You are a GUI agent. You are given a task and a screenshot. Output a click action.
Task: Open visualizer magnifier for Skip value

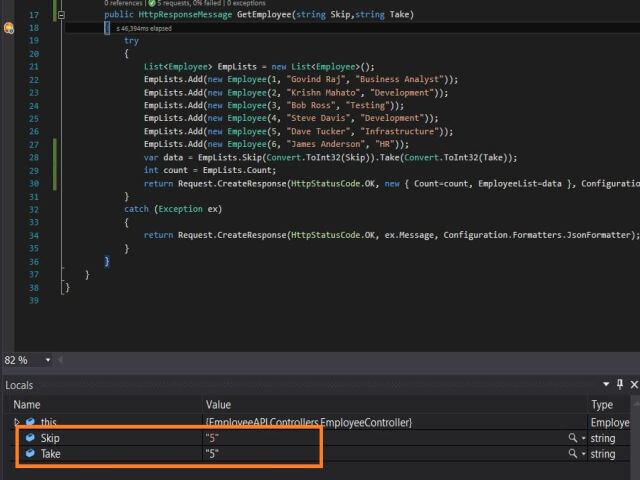[x=572, y=438]
